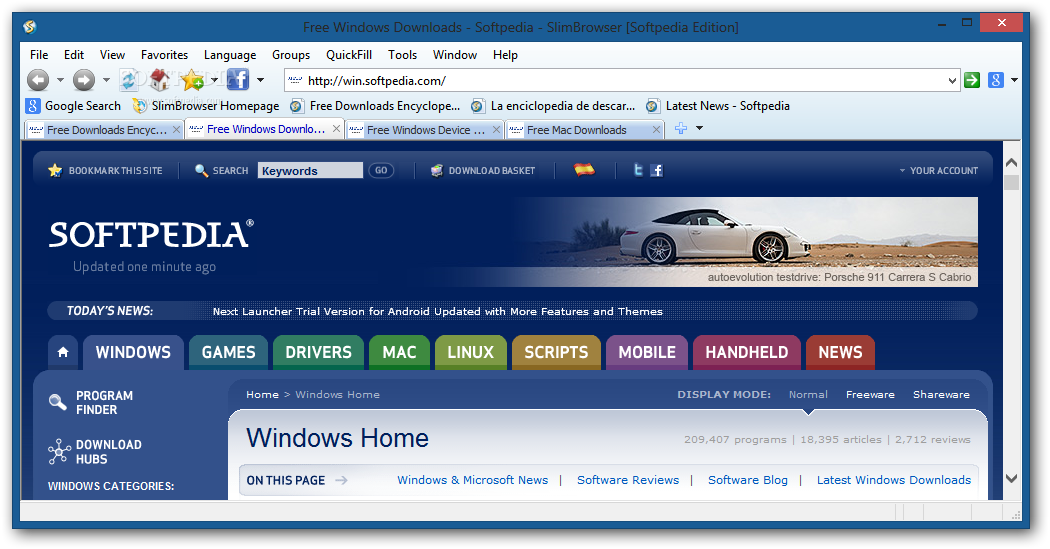Click the Twitter icon on the webpage
Image resolution: width=1050 pixels, height=549 pixels.
[638, 170]
